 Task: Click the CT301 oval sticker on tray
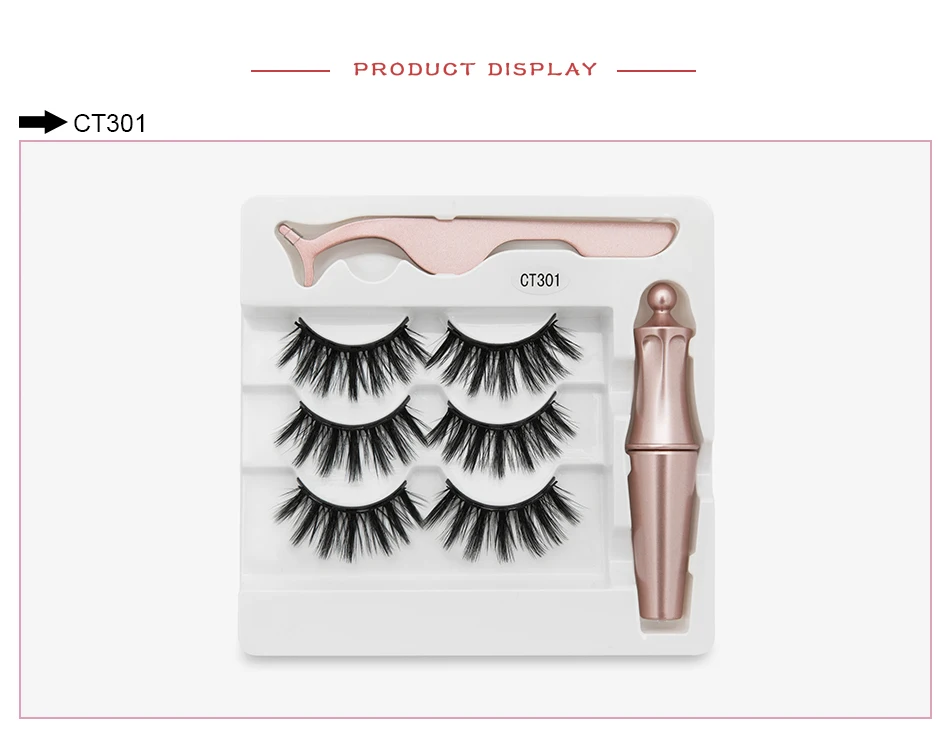(540, 280)
